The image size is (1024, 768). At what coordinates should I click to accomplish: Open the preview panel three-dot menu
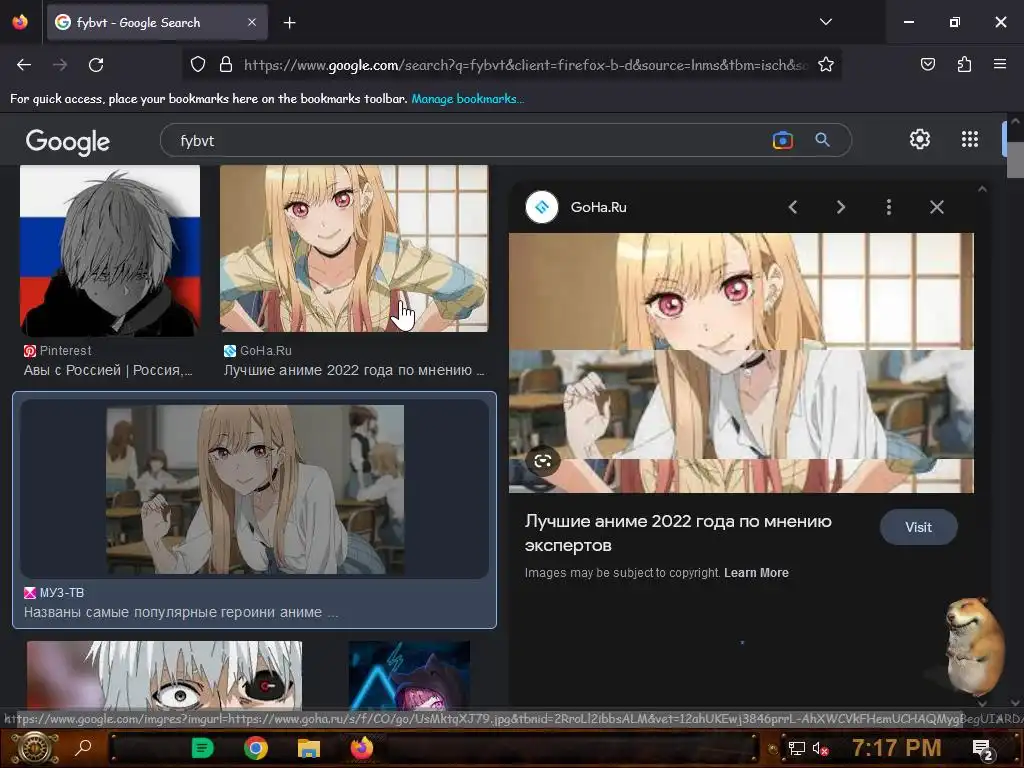coord(888,207)
